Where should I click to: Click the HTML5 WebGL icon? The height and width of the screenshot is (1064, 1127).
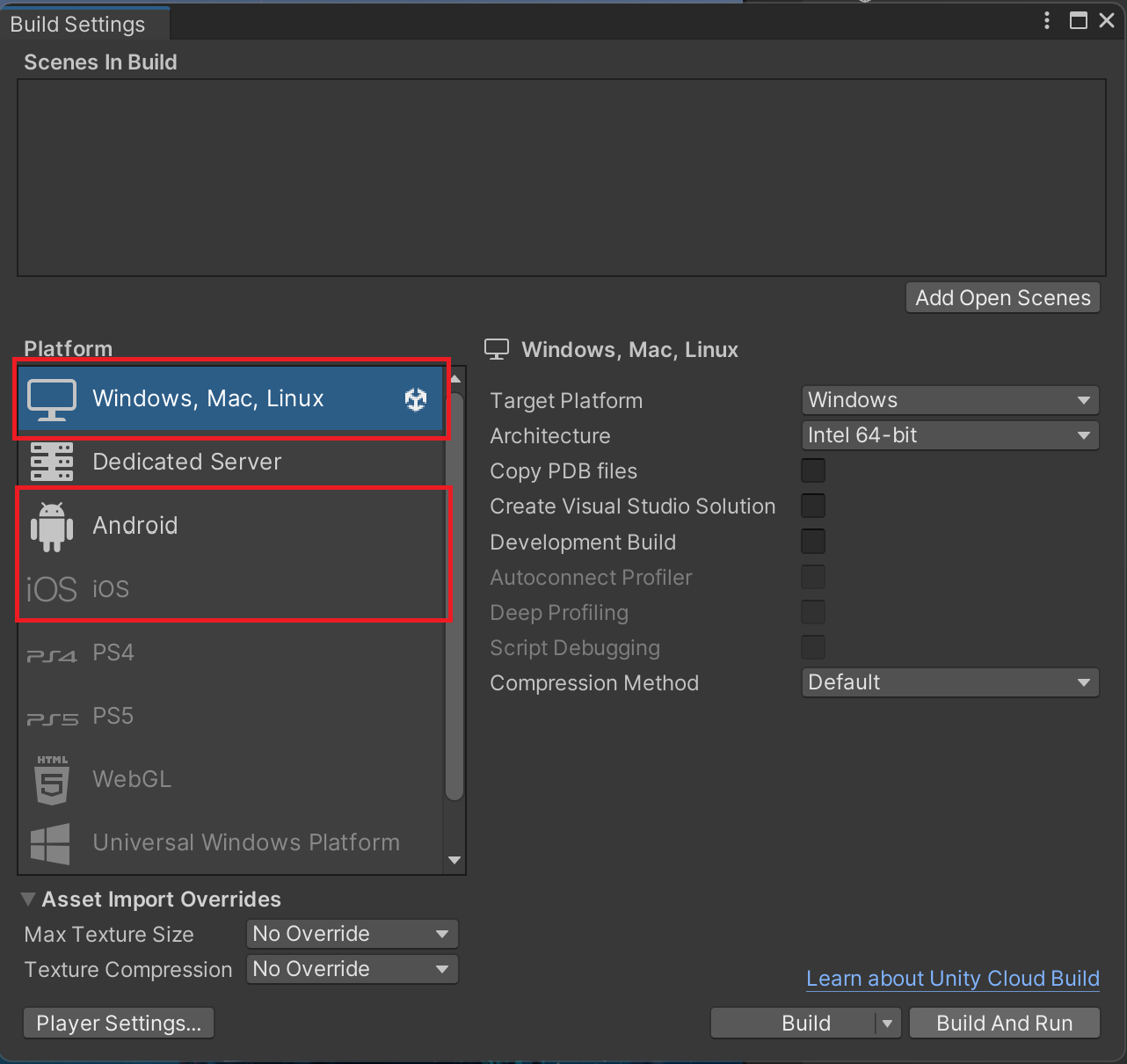tap(52, 780)
